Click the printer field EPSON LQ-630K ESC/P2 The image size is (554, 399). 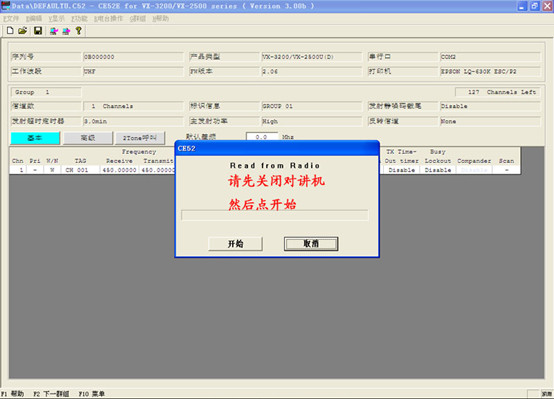(x=490, y=72)
